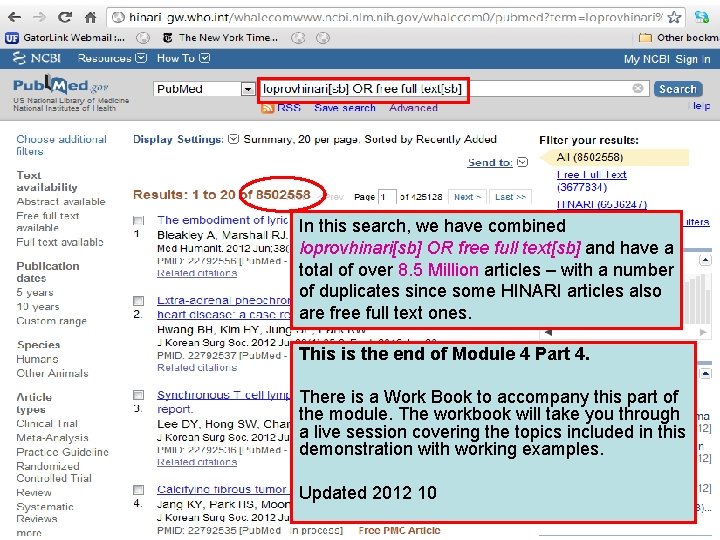Filter article type Meta-Analysis

point(52,438)
